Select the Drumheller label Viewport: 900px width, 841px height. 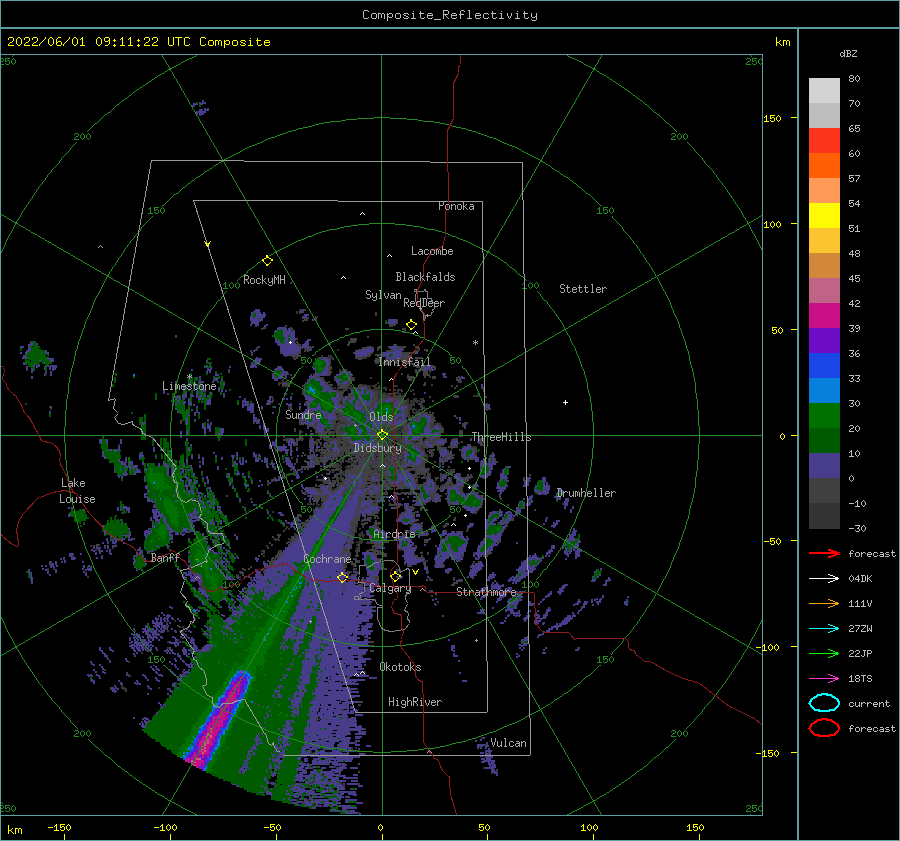[x=586, y=493]
